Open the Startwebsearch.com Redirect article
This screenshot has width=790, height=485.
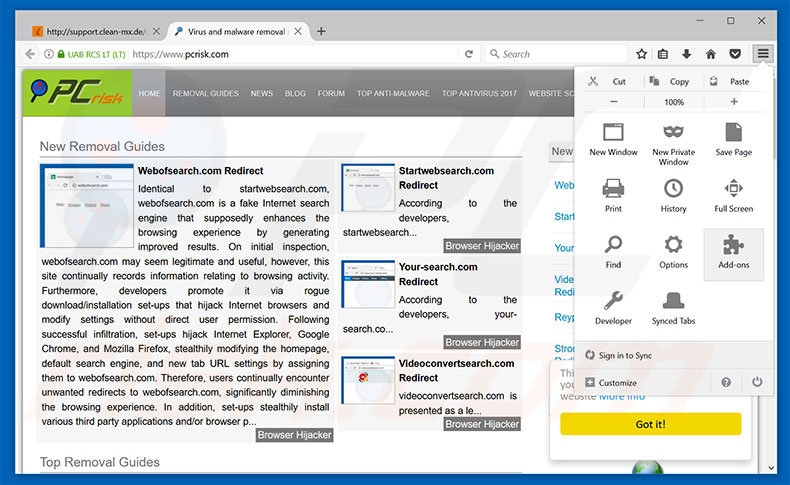click(446, 178)
